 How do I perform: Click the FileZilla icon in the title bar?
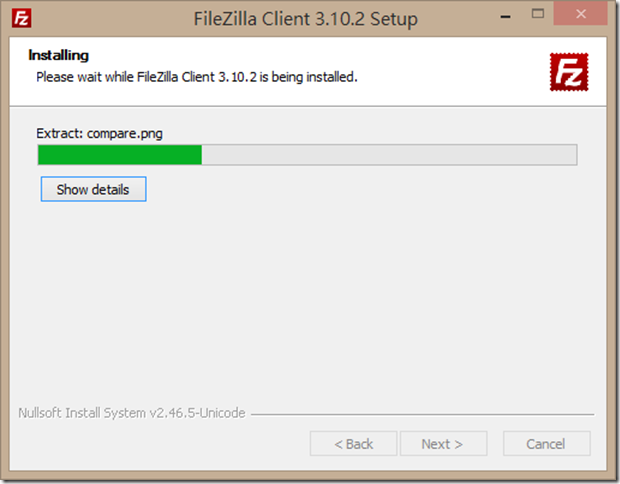coord(21,18)
